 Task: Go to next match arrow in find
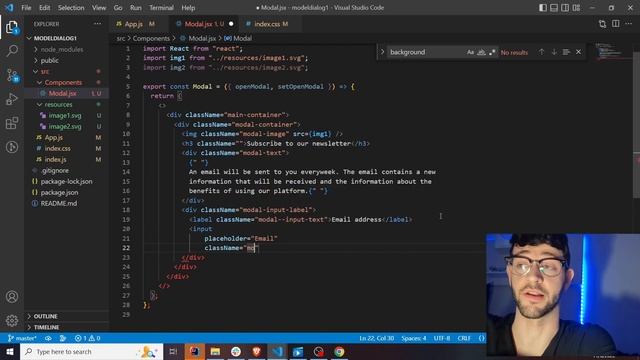(x=554, y=52)
